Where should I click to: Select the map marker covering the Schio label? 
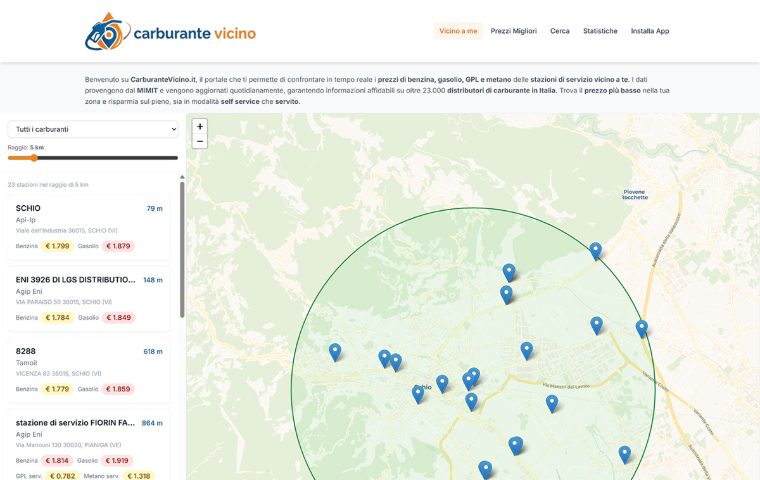click(x=418, y=394)
